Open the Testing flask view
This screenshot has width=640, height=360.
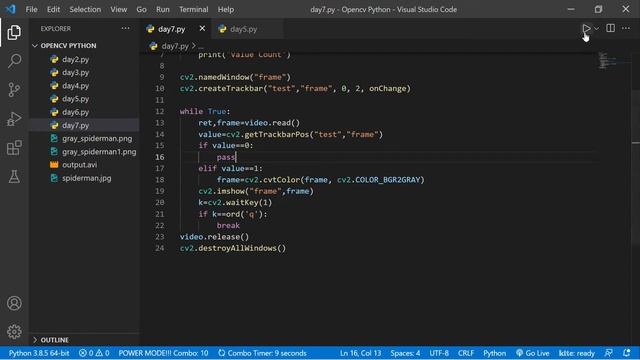14,176
